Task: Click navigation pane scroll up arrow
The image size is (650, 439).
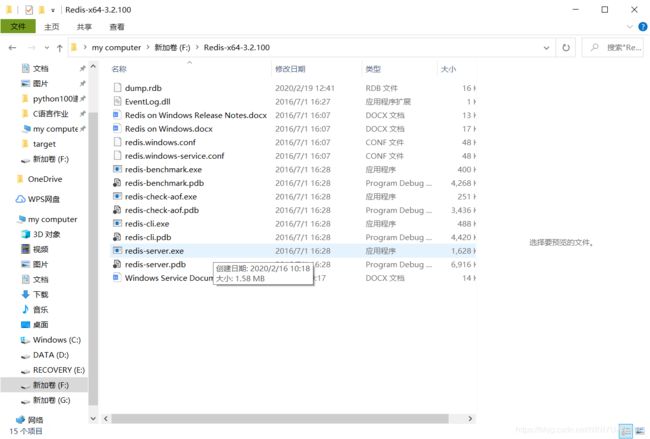Action: tap(93, 67)
